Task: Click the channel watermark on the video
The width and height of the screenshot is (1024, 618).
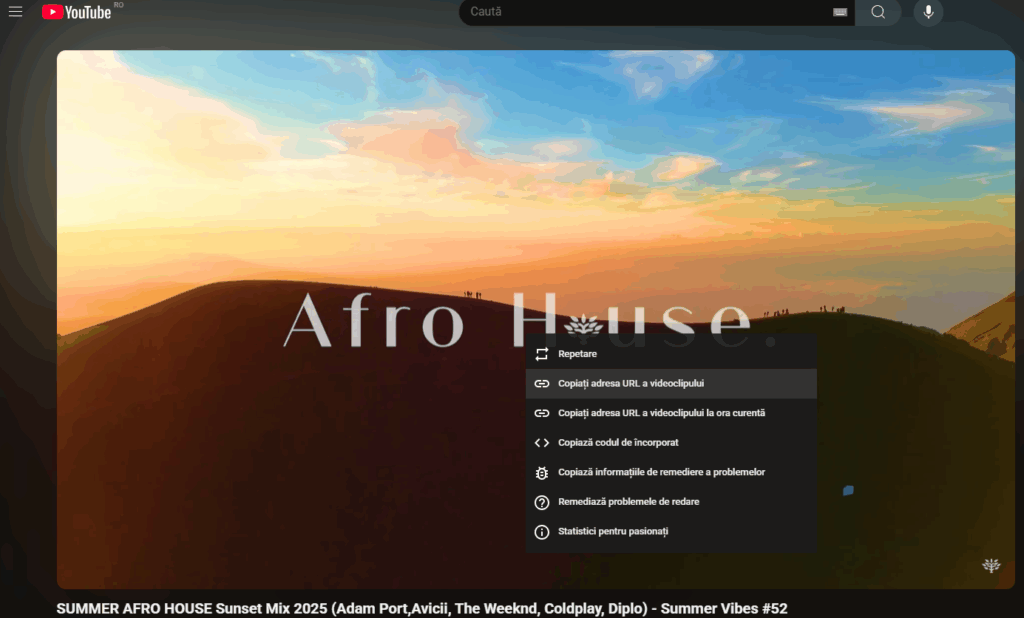Action: (990, 566)
